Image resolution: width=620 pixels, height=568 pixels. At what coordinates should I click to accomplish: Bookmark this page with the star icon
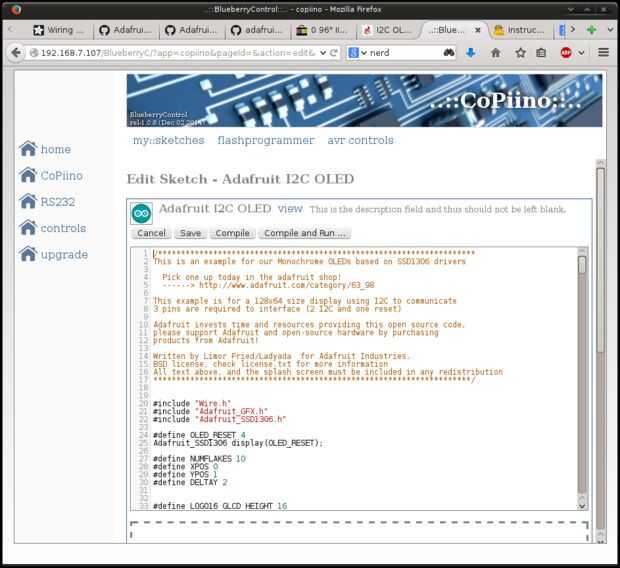click(x=520, y=53)
